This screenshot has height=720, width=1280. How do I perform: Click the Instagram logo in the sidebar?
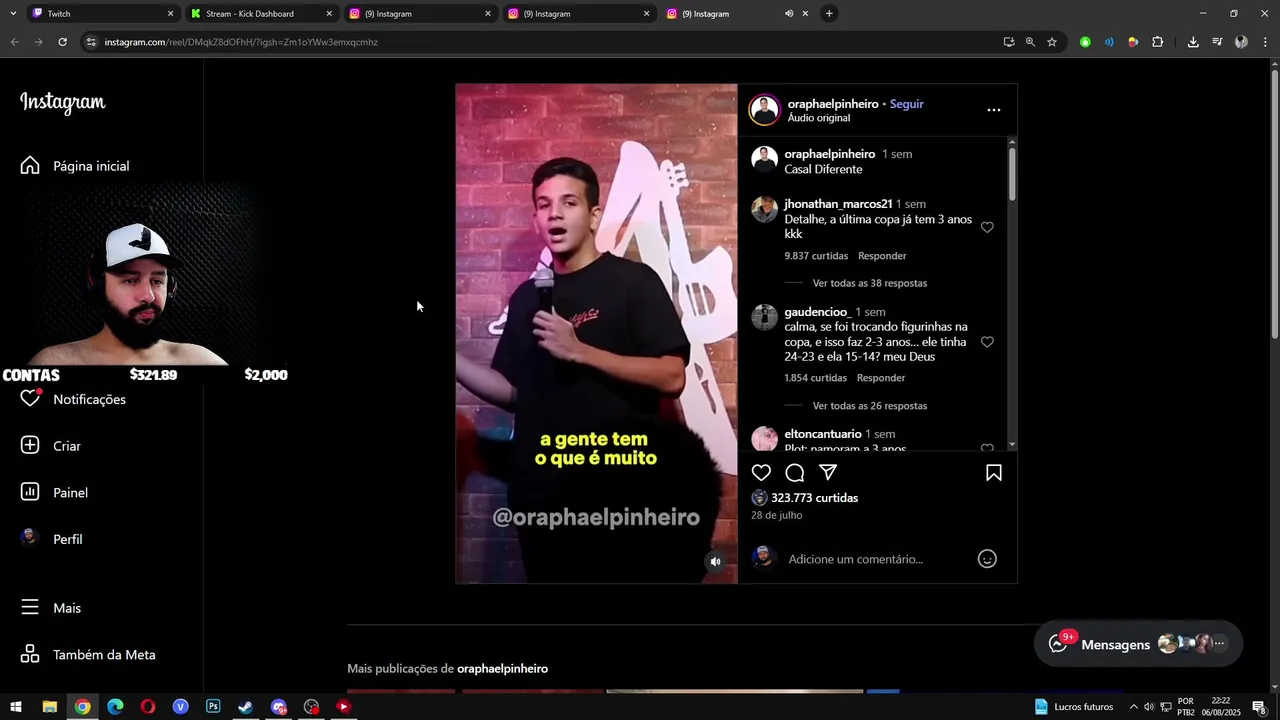coord(62,103)
